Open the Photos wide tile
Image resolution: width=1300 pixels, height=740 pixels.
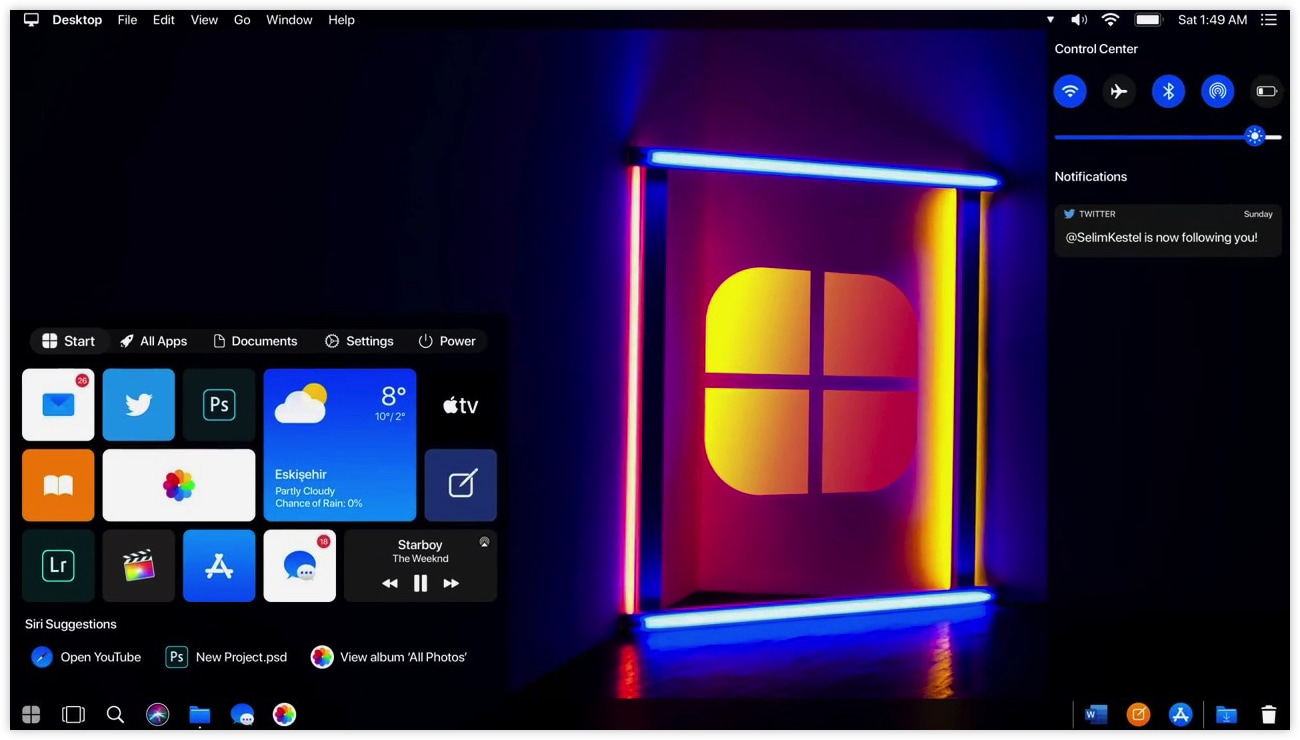[x=179, y=485]
